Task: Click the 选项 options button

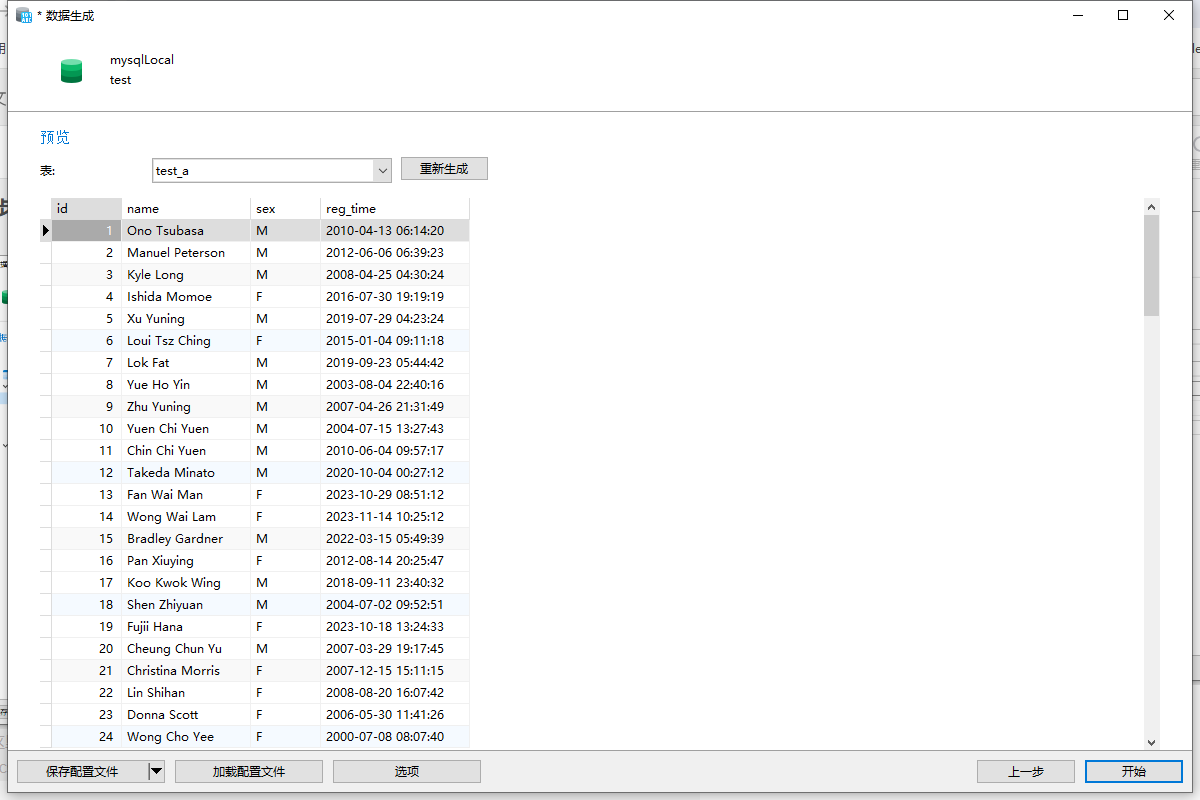Action: coord(407,771)
